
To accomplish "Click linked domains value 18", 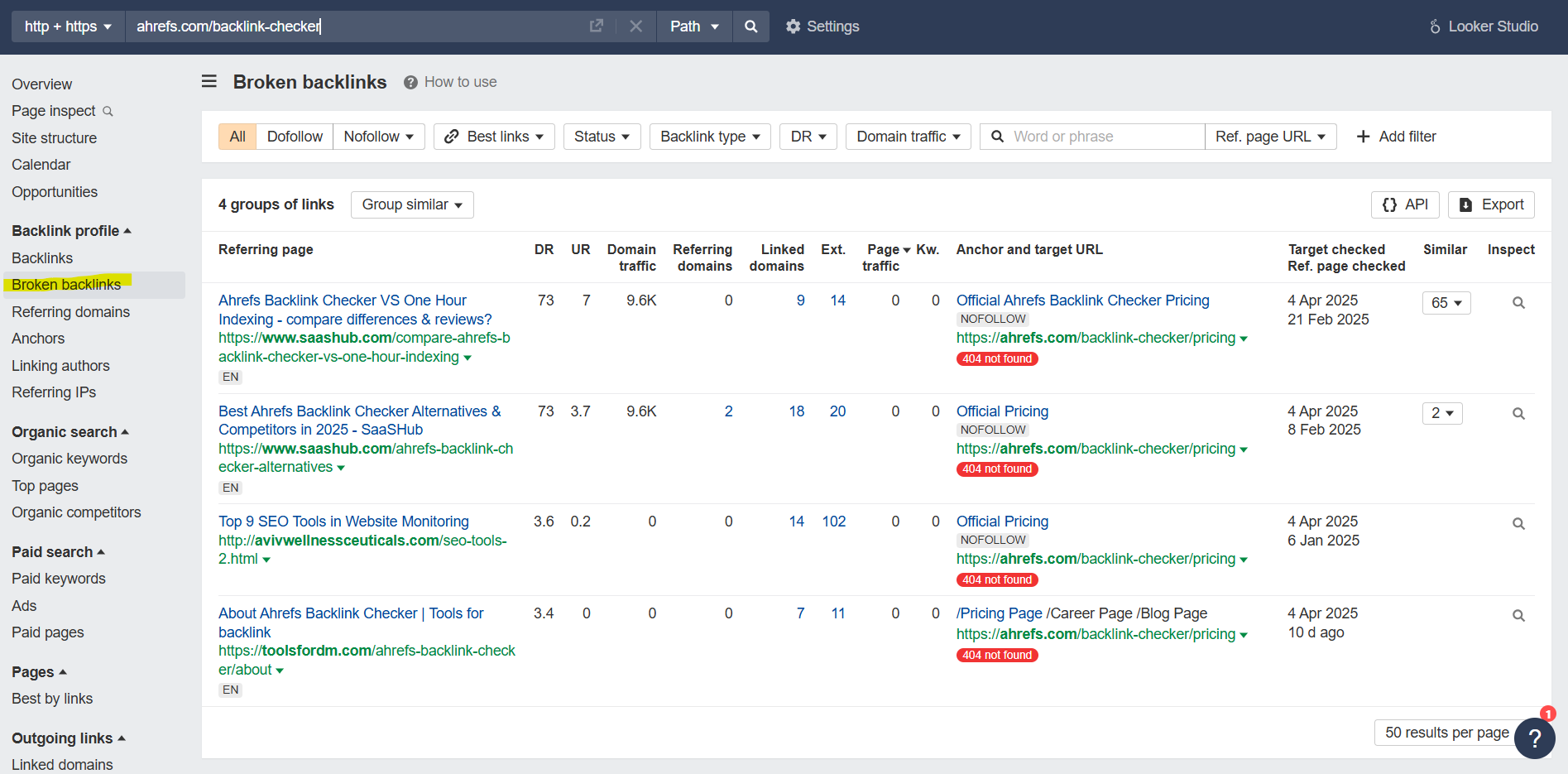I will pyautogui.click(x=796, y=411).
